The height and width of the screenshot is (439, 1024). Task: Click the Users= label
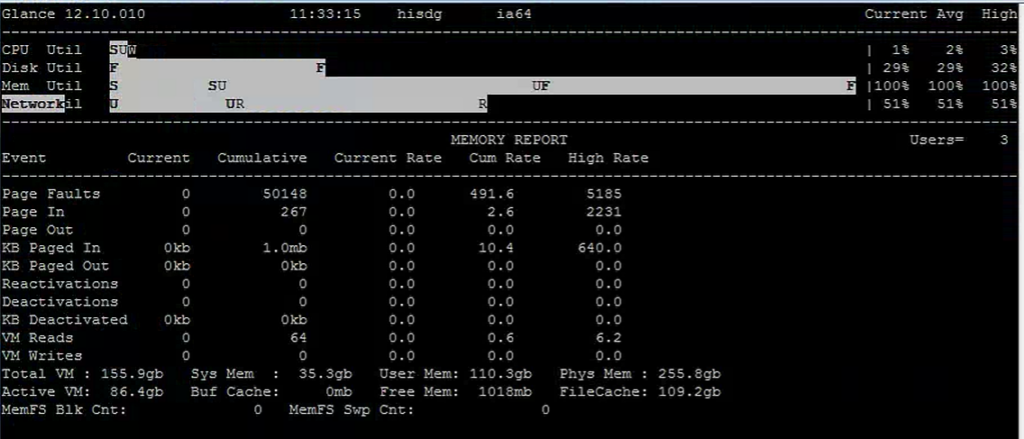click(936, 140)
